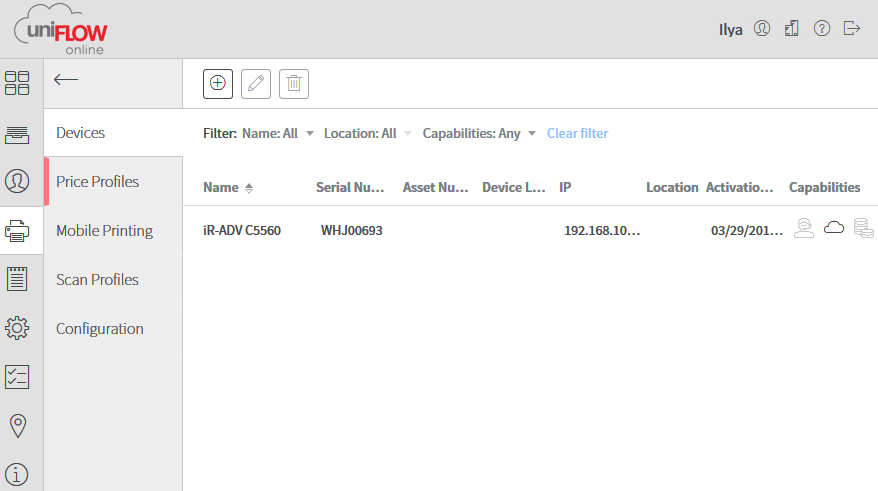Click the Ilya username in header
878x491 pixels.
coord(730,29)
